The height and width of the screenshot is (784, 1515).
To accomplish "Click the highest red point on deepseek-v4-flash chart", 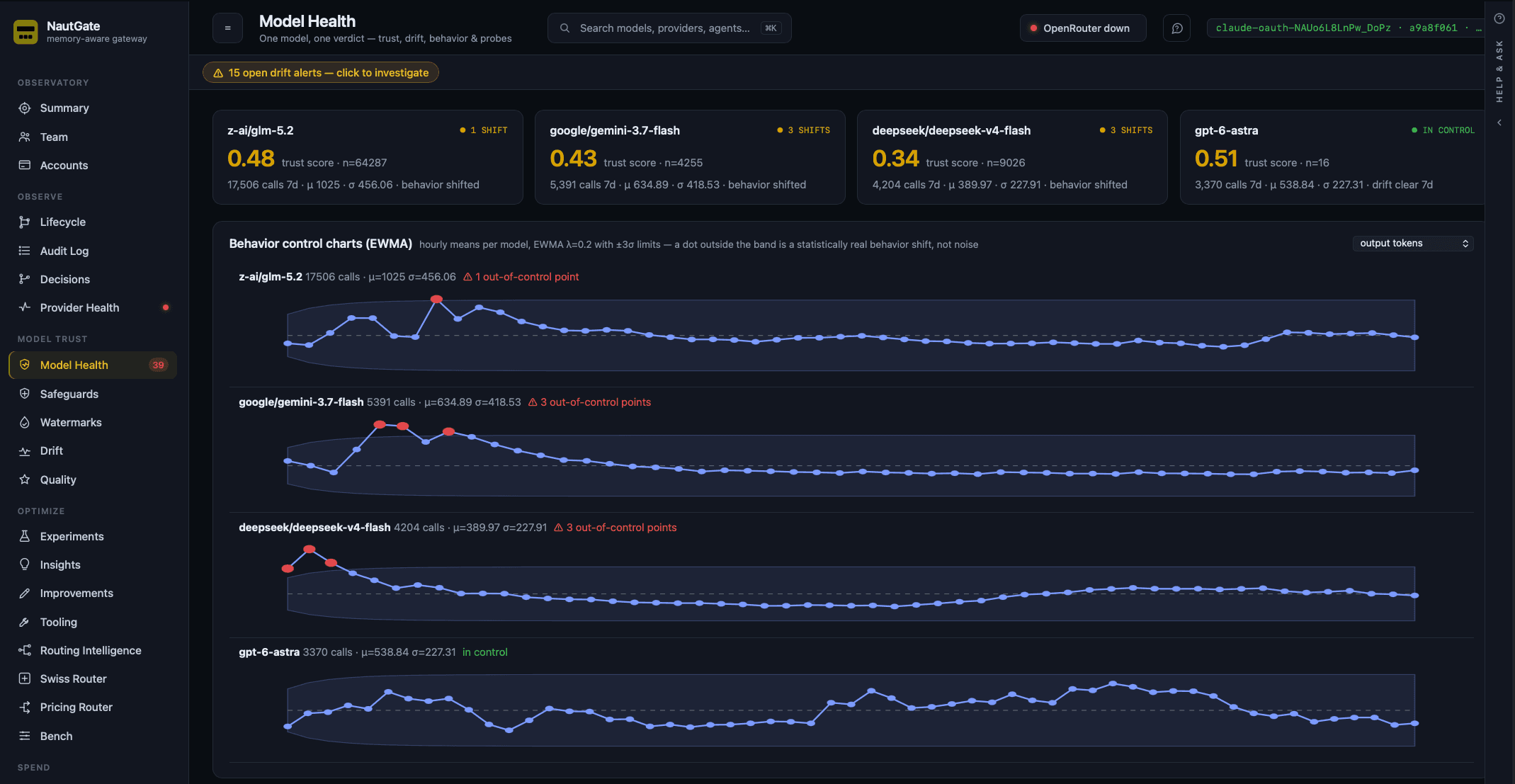I will [x=310, y=550].
